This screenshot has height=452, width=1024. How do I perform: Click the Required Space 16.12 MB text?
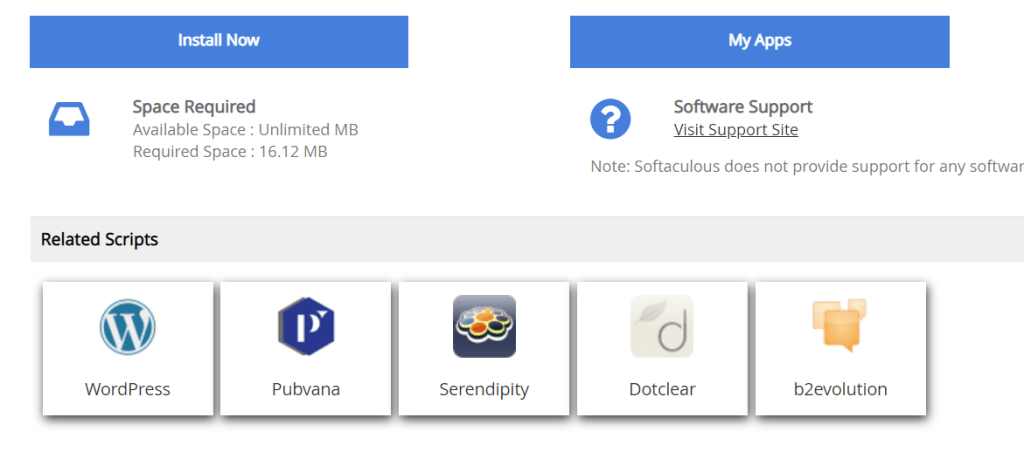230,152
